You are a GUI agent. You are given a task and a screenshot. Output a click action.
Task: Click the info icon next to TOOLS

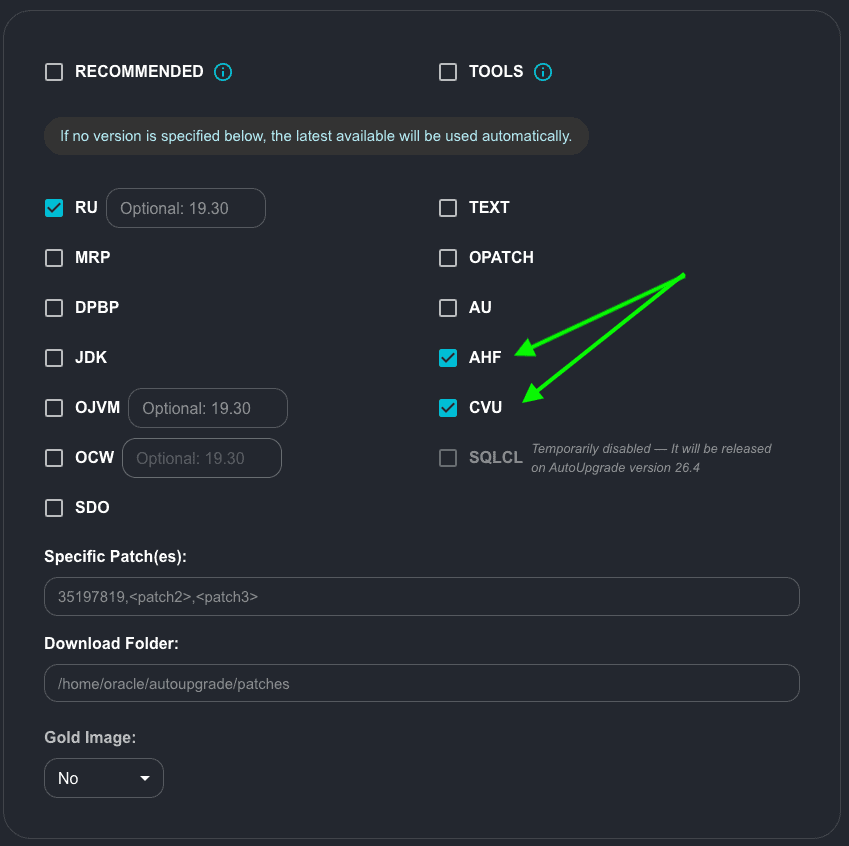[x=543, y=72]
